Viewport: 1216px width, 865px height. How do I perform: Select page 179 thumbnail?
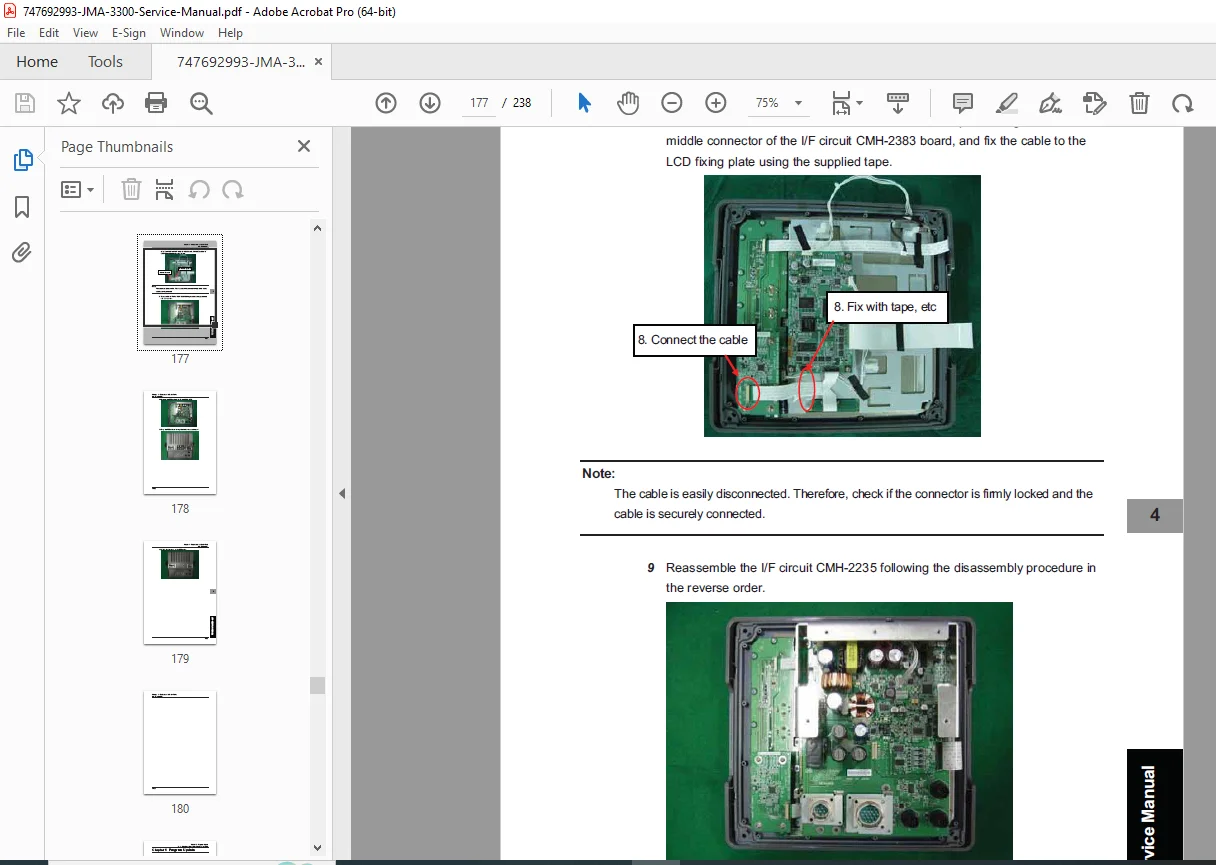[180, 592]
